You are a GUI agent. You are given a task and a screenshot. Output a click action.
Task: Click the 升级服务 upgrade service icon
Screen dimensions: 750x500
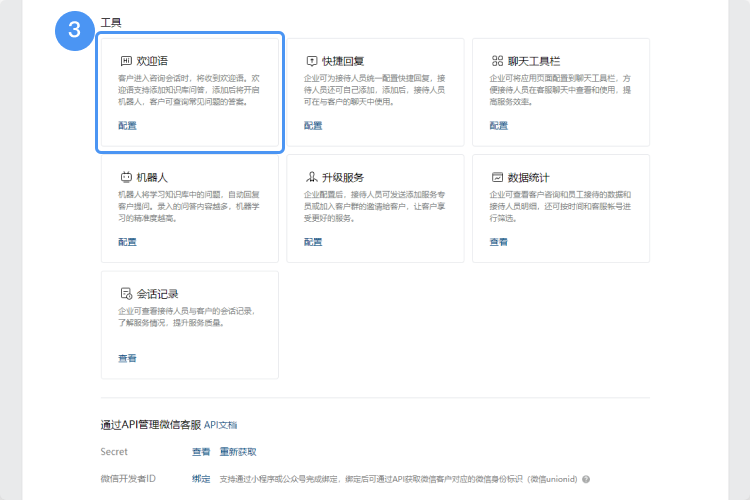pos(311,177)
